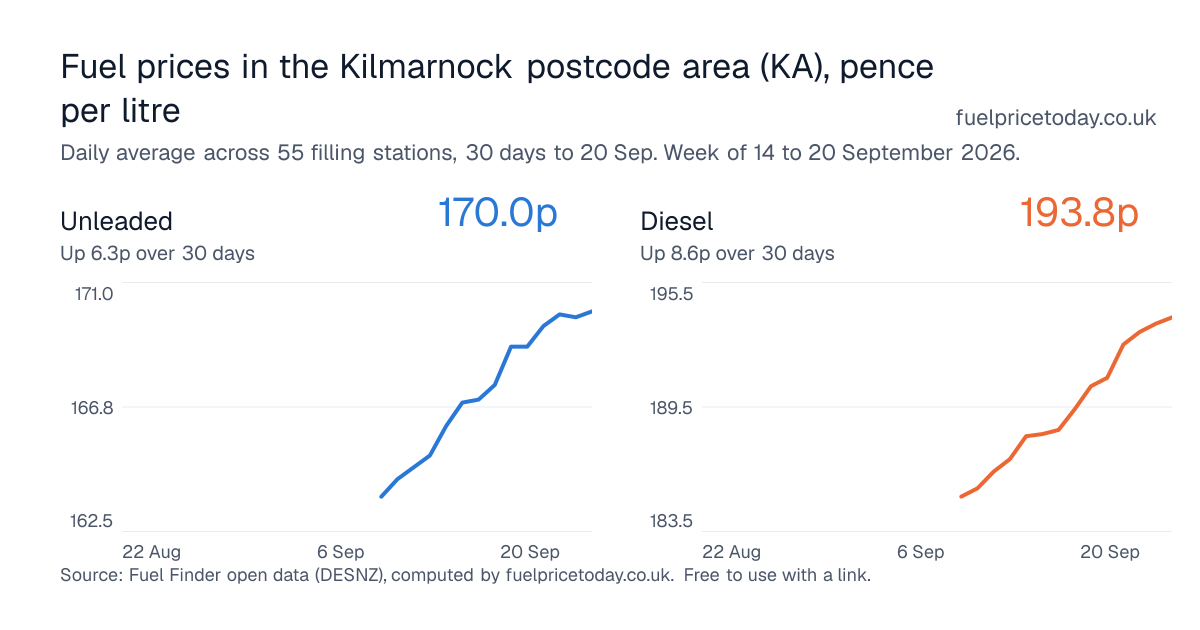This screenshot has height=630, width=1200.
Task: Click the 171.0 axis label on Unleaded chart
Action: (94, 294)
